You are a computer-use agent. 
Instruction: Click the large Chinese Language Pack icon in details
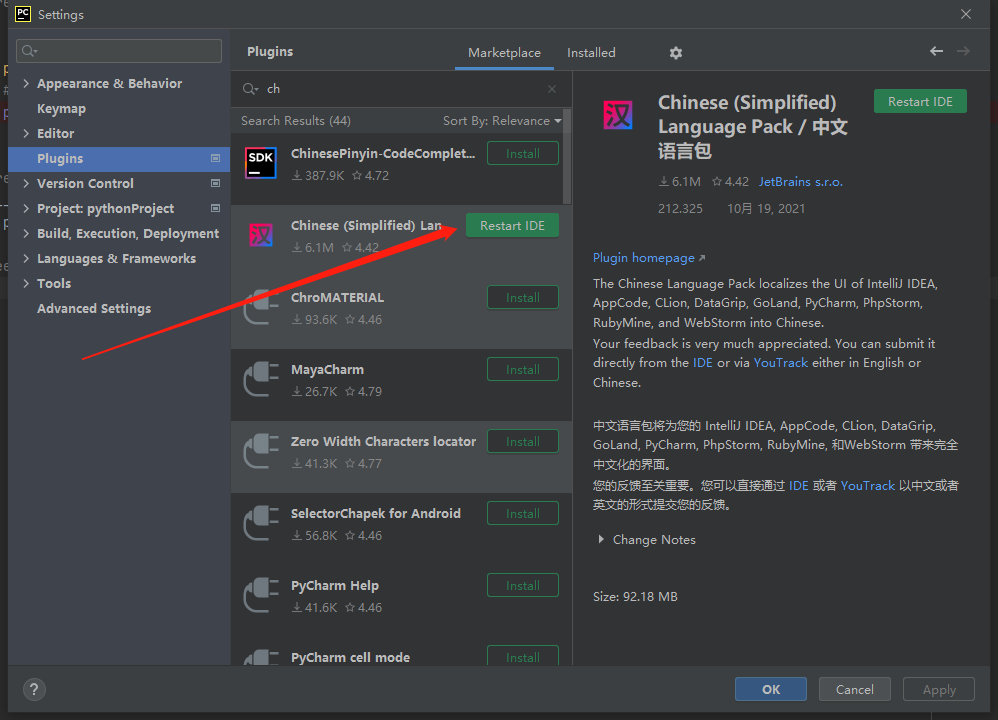pos(618,115)
